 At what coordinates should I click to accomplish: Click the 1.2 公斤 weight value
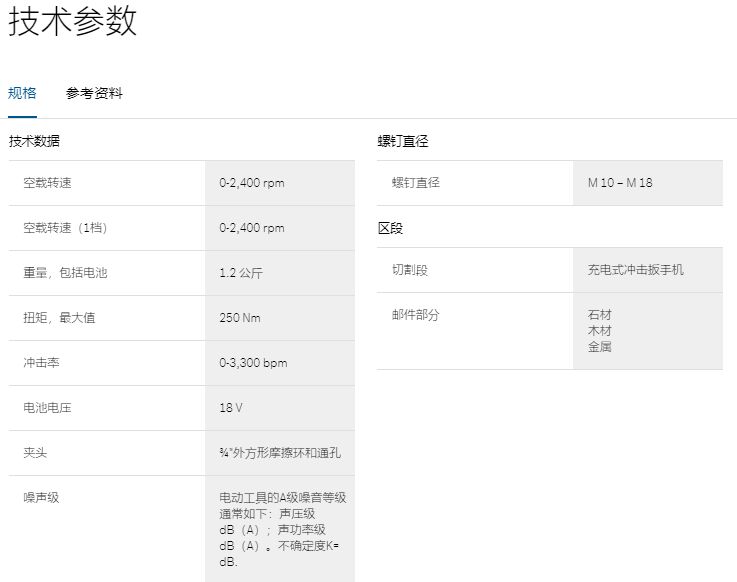pyautogui.click(x=241, y=273)
